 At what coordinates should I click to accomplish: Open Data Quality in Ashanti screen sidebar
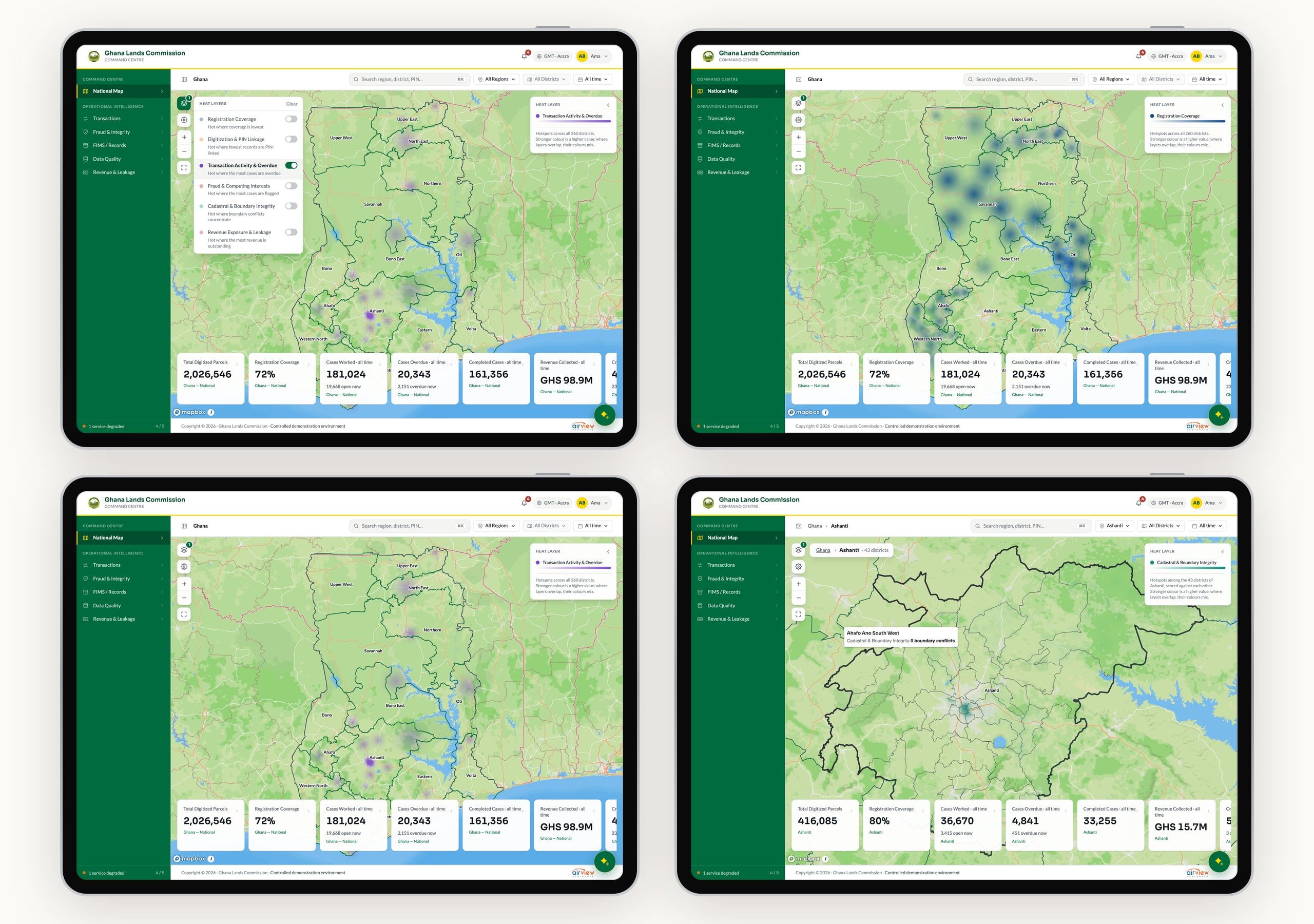[738, 605]
